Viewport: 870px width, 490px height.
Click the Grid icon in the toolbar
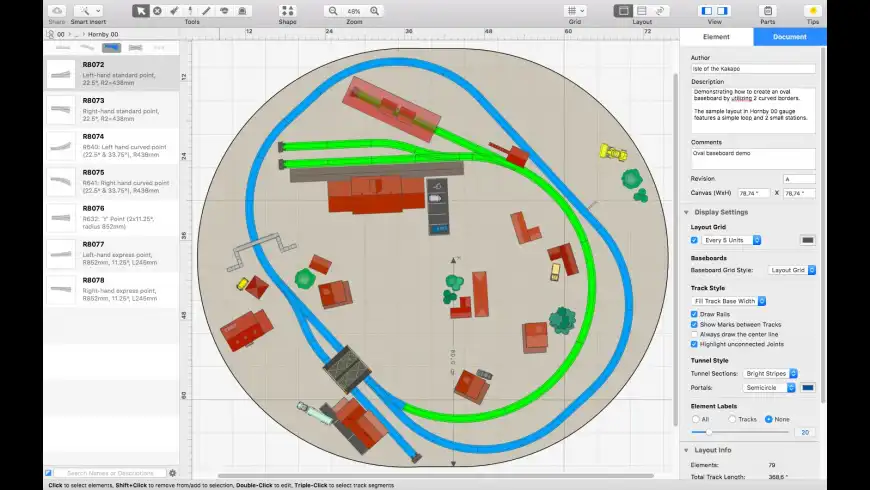[x=571, y=11]
